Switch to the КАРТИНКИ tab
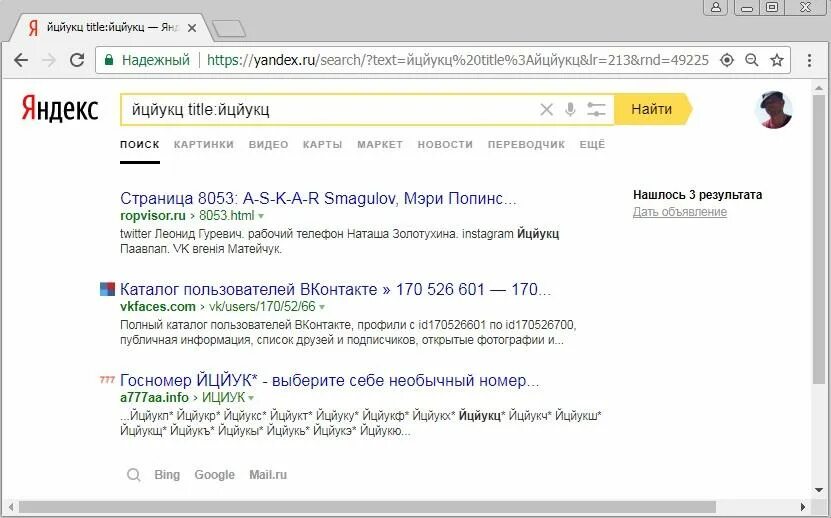The width and height of the screenshot is (831, 518). (204, 144)
